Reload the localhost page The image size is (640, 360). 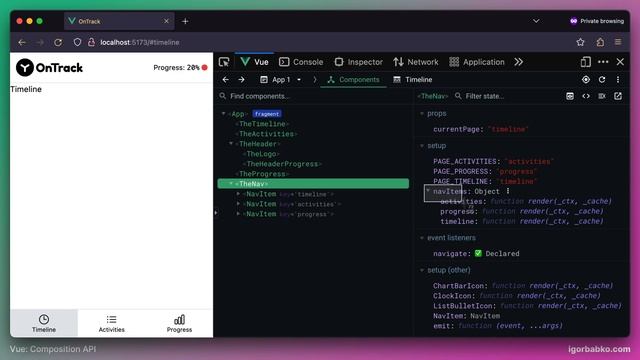pyautogui.click(x=58, y=42)
